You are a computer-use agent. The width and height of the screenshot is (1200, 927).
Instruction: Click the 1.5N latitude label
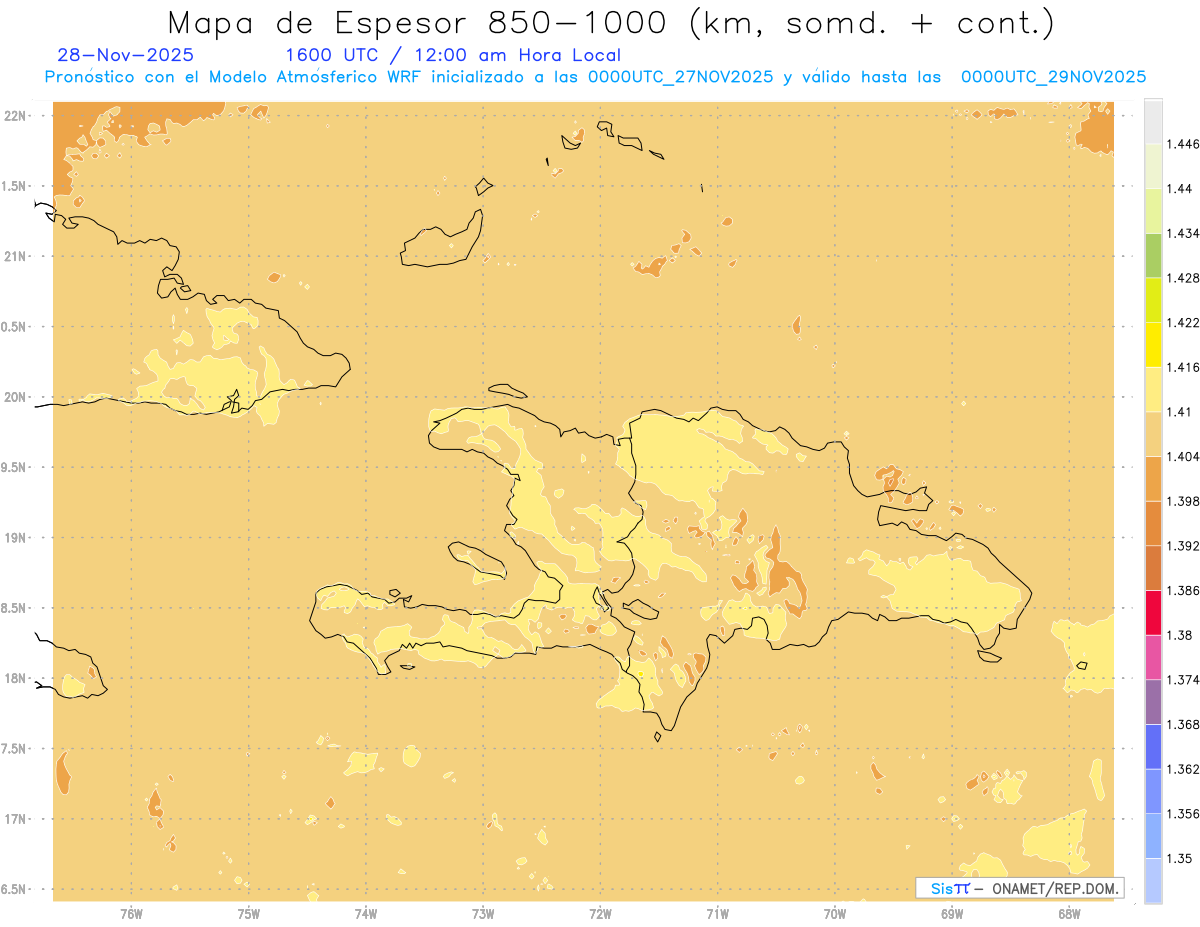point(15,186)
